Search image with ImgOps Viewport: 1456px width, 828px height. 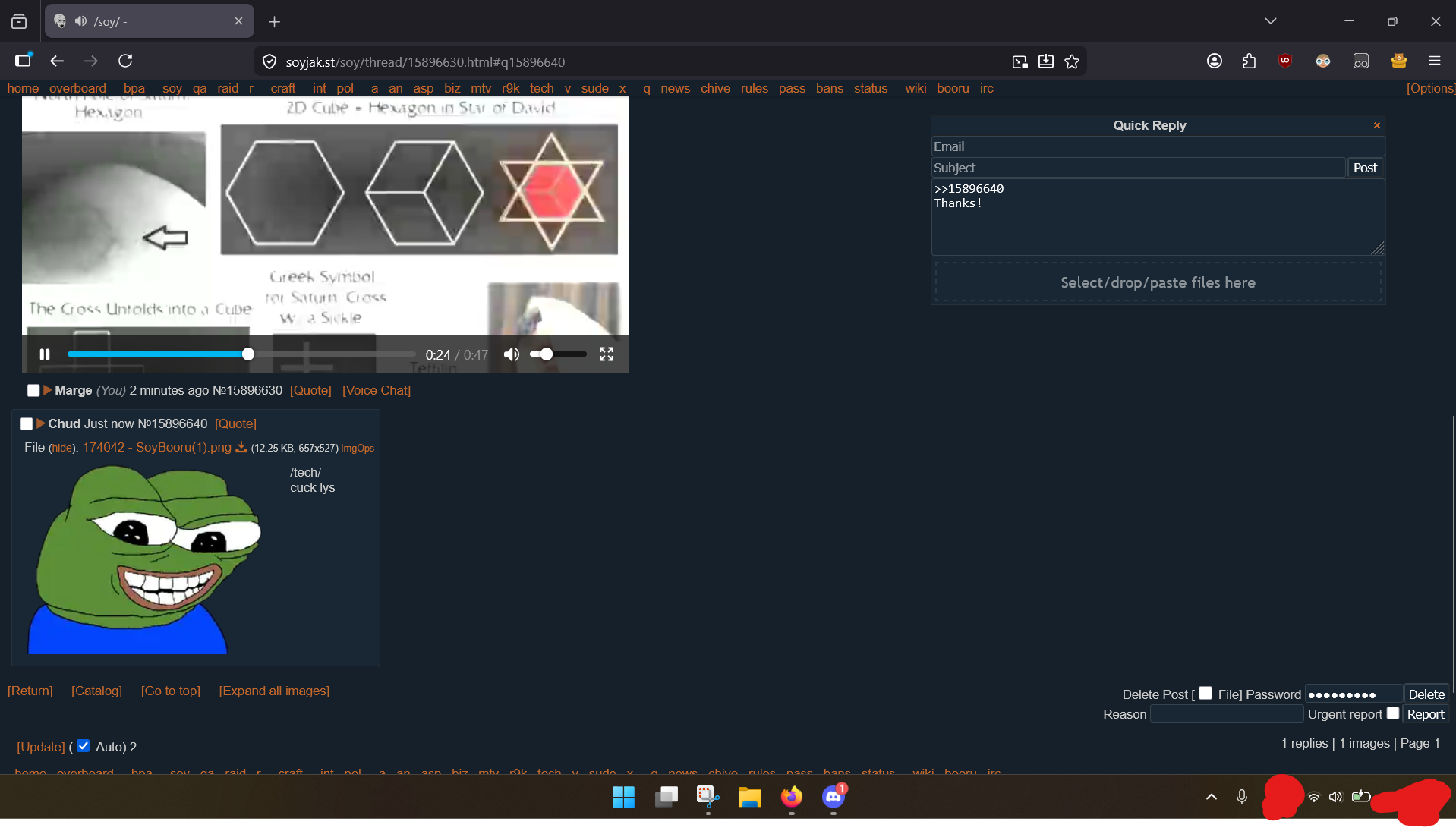[358, 448]
